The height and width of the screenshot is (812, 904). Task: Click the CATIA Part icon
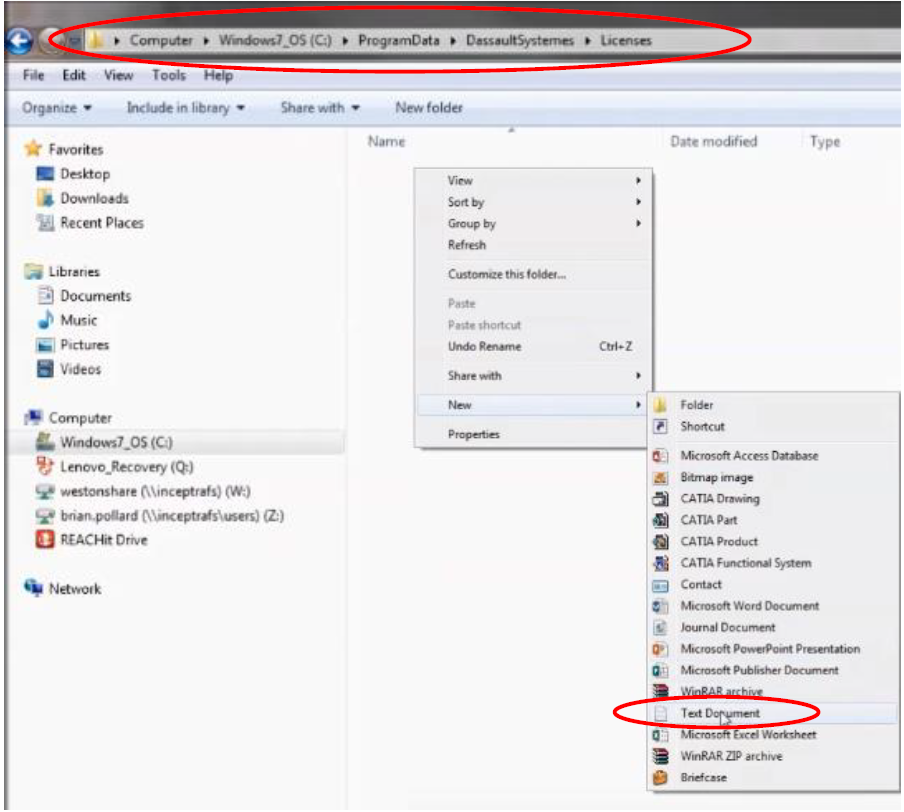[x=661, y=520]
